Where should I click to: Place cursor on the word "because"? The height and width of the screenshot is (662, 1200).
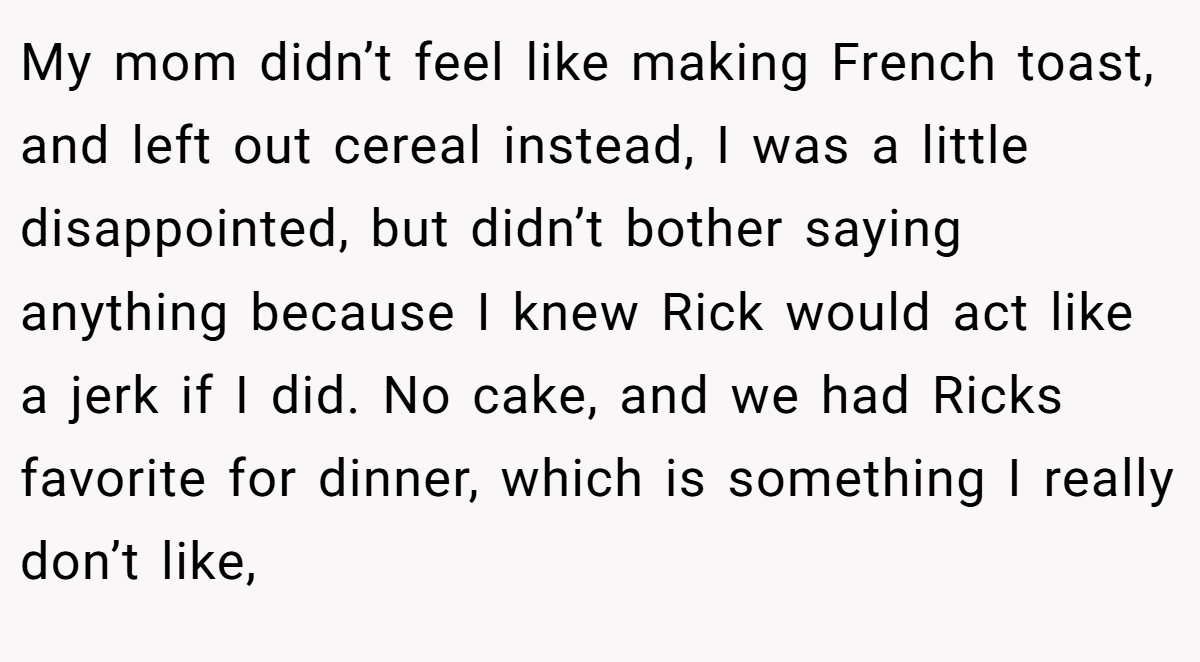tap(351, 314)
